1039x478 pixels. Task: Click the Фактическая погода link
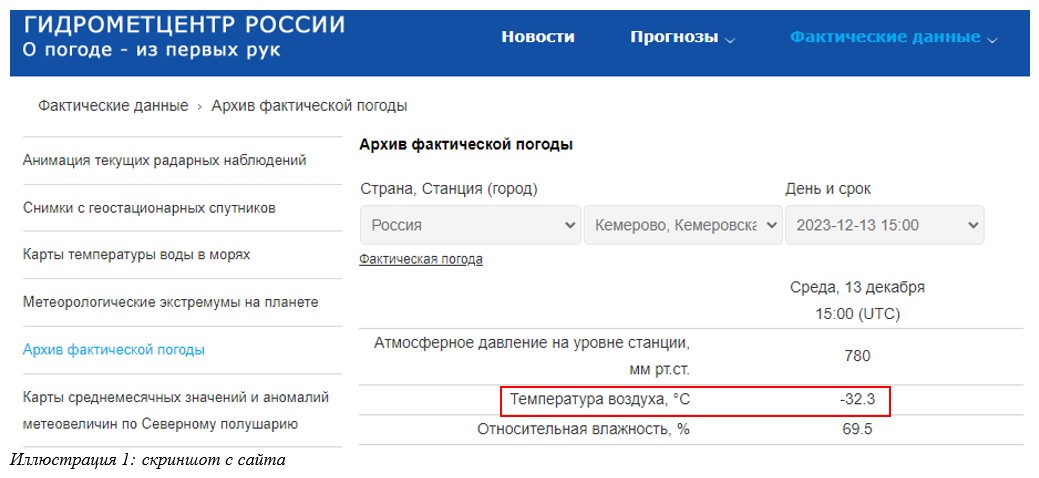(421, 259)
